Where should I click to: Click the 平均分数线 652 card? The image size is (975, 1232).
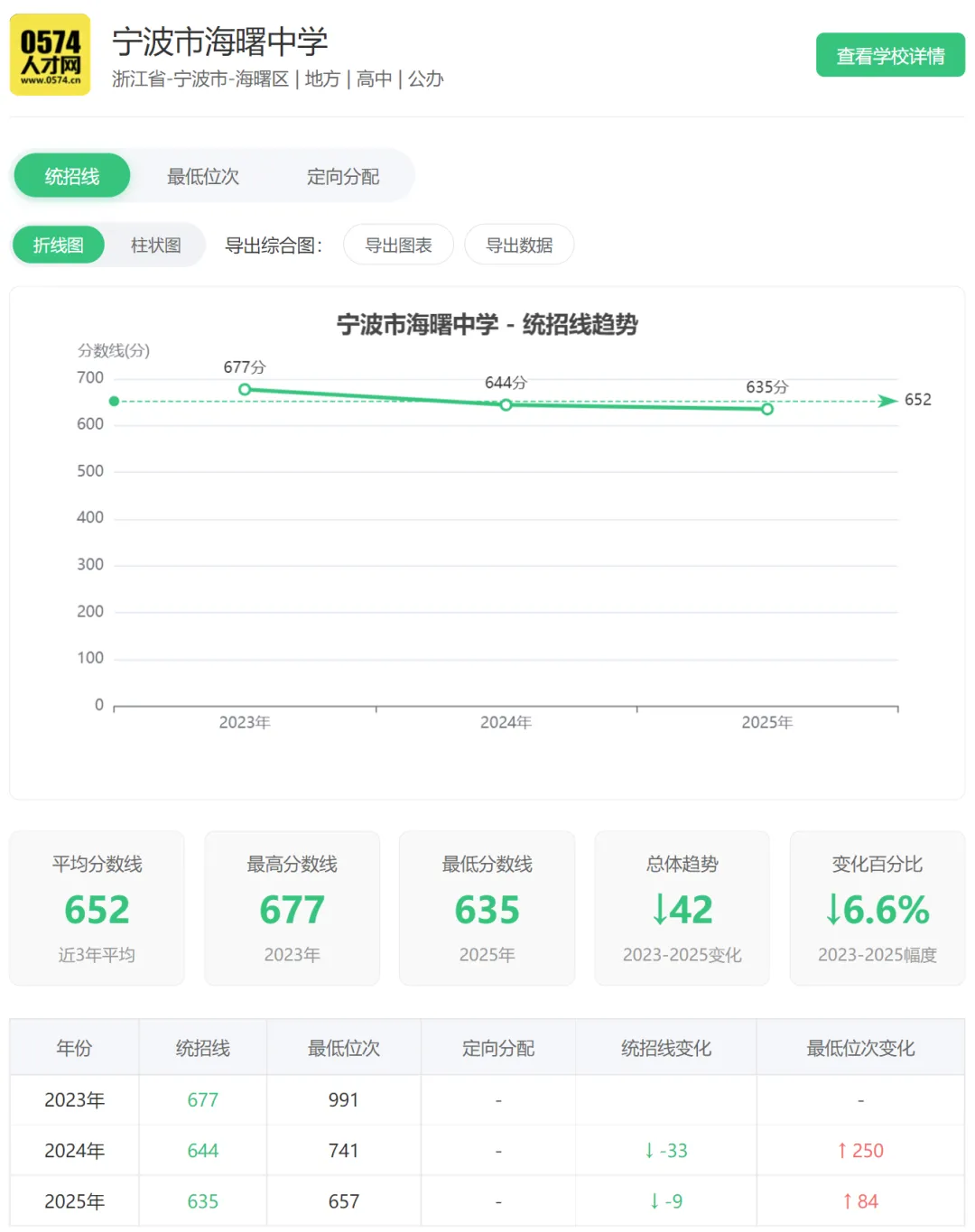97,908
